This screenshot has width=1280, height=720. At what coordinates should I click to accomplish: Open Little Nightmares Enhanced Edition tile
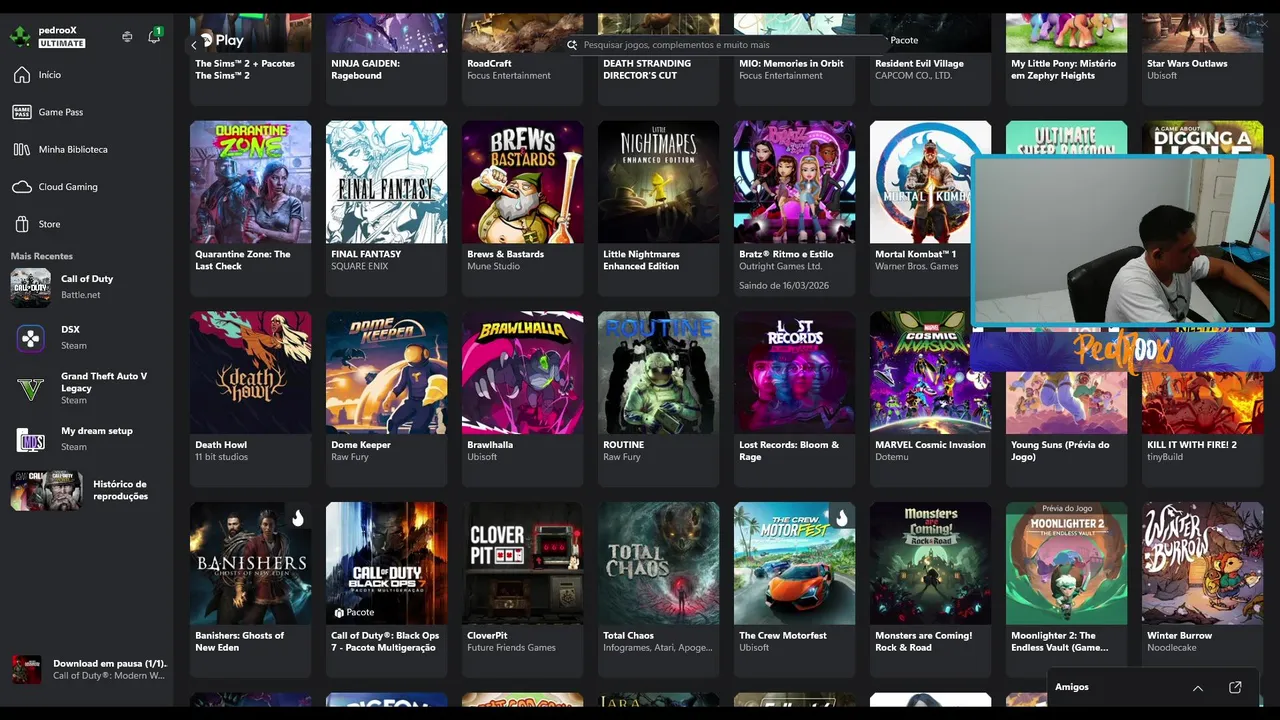pos(659,208)
